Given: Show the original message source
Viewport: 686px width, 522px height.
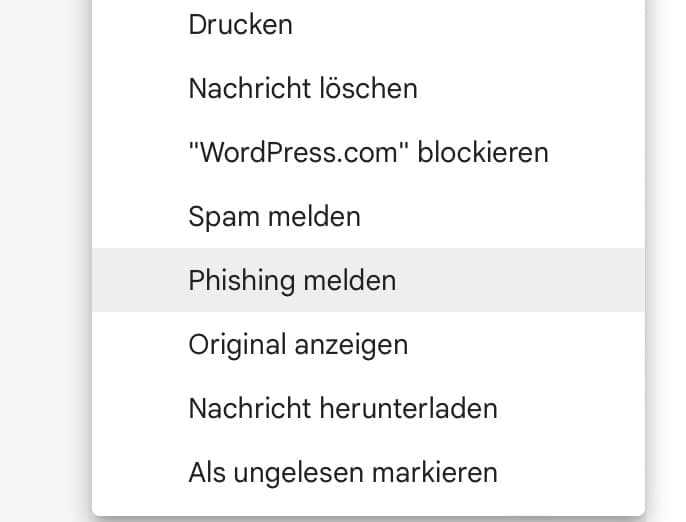Looking at the screenshot, I should 298,345.
